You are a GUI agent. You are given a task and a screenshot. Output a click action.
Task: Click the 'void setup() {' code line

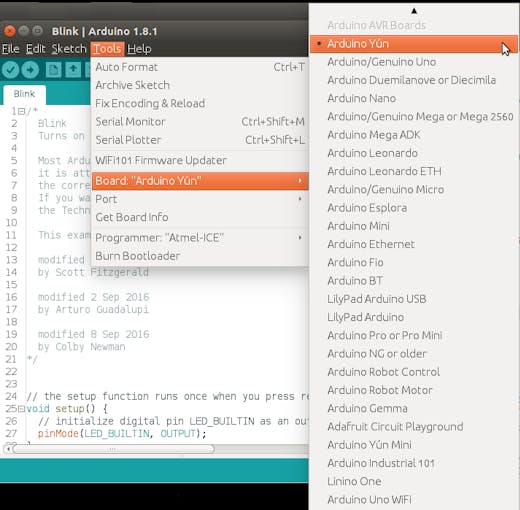67,409
